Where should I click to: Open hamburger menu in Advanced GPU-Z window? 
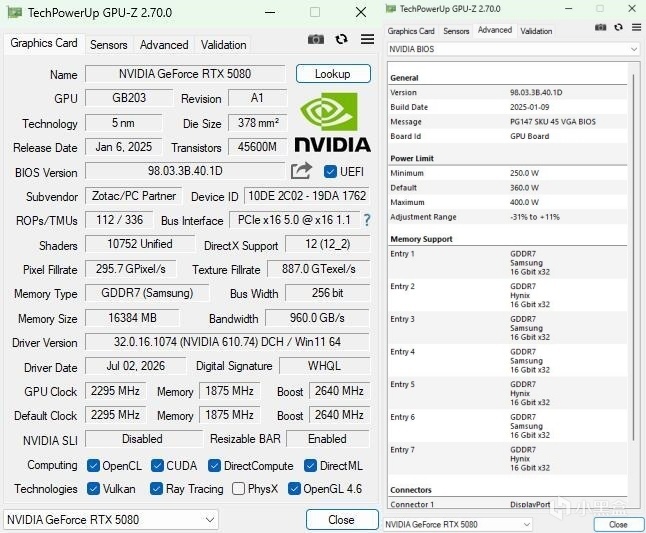tap(636, 27)
